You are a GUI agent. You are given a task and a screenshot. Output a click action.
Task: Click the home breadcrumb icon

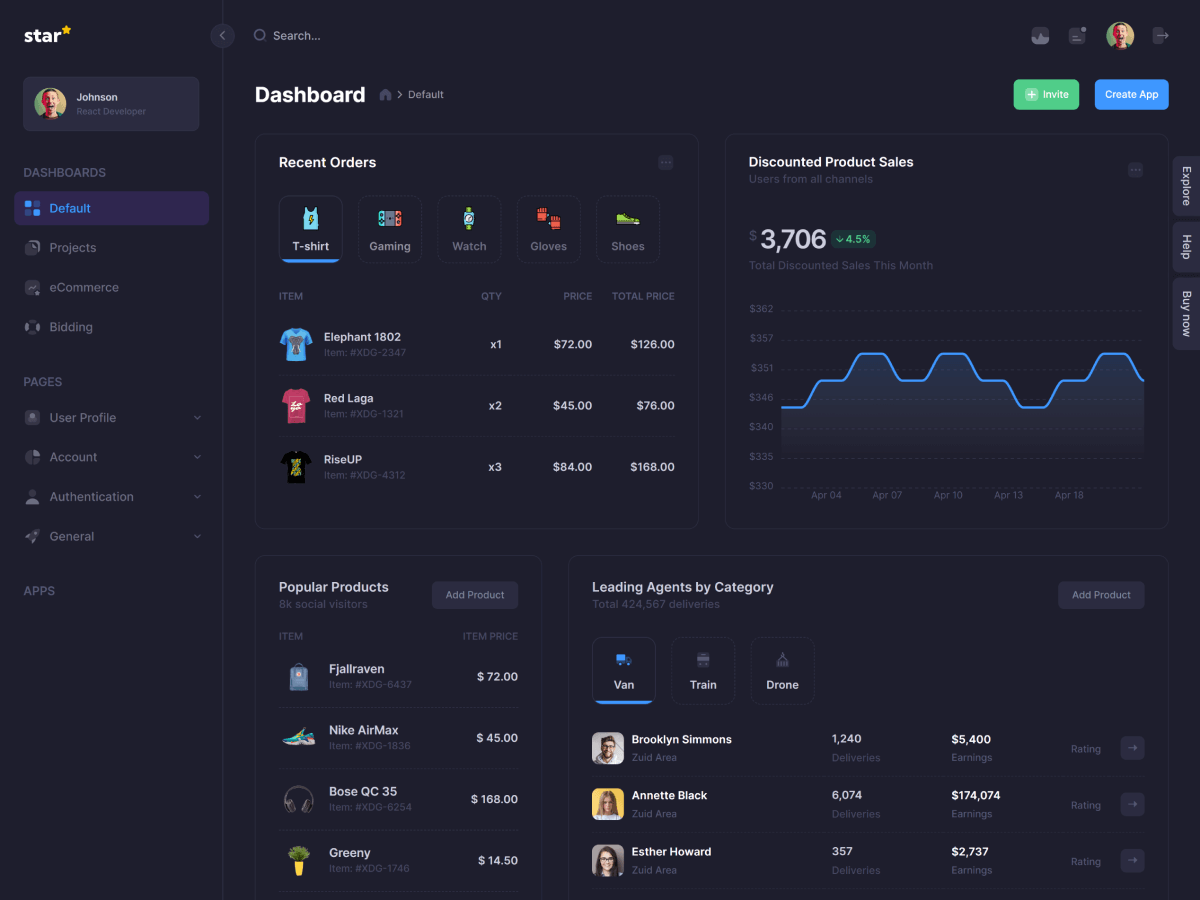click(385, 95)
